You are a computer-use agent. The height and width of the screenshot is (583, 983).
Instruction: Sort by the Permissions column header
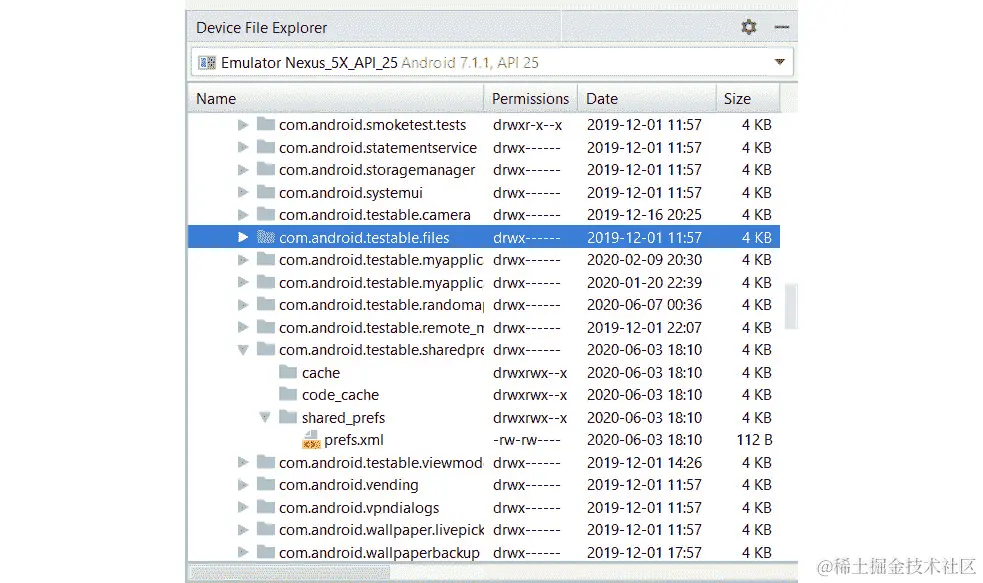tap(530, 98)
